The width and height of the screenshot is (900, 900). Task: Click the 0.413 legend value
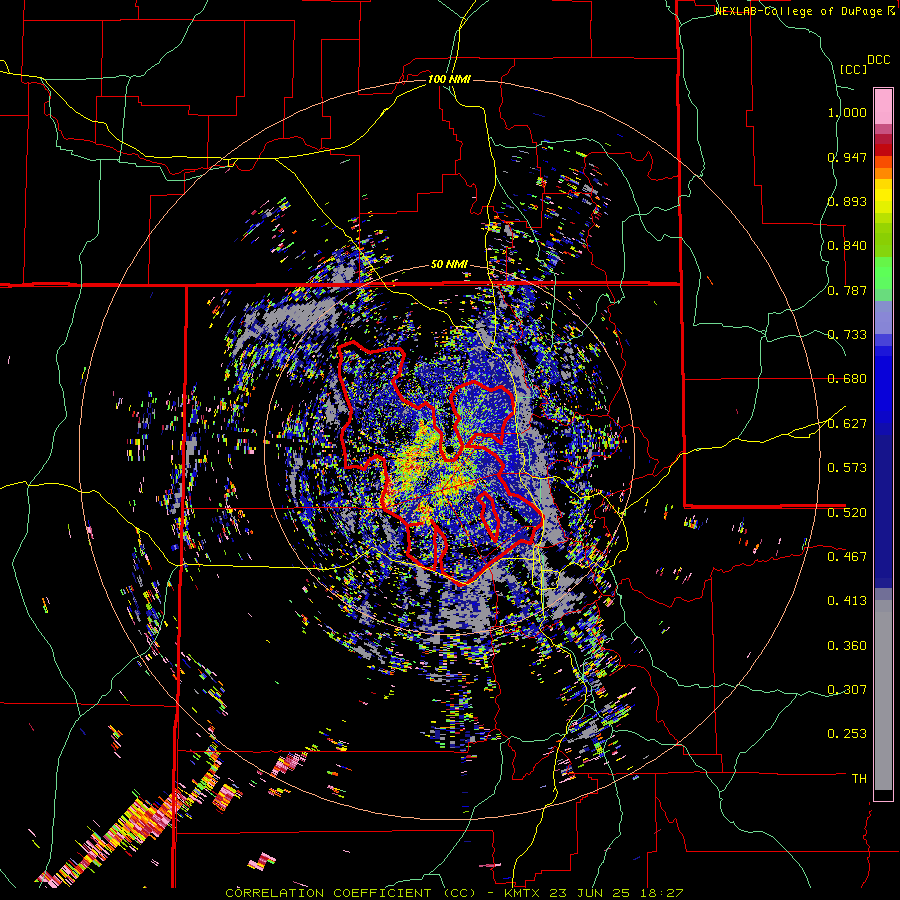847,601
